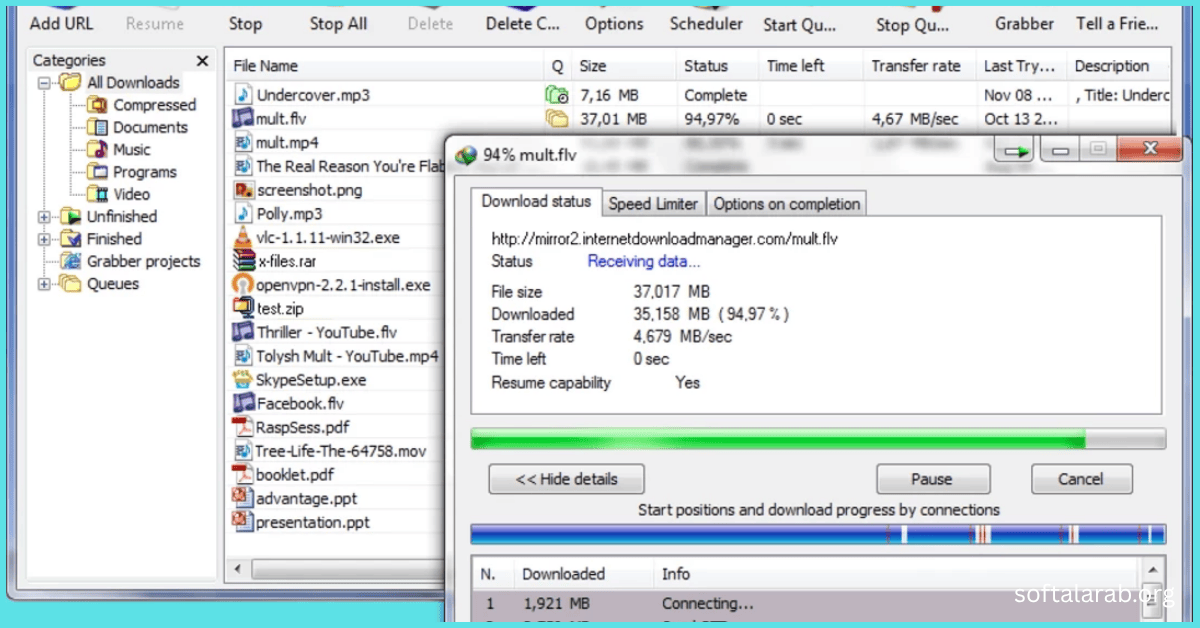
Task: Sort list by Status column header
Action: pos(718,66)
